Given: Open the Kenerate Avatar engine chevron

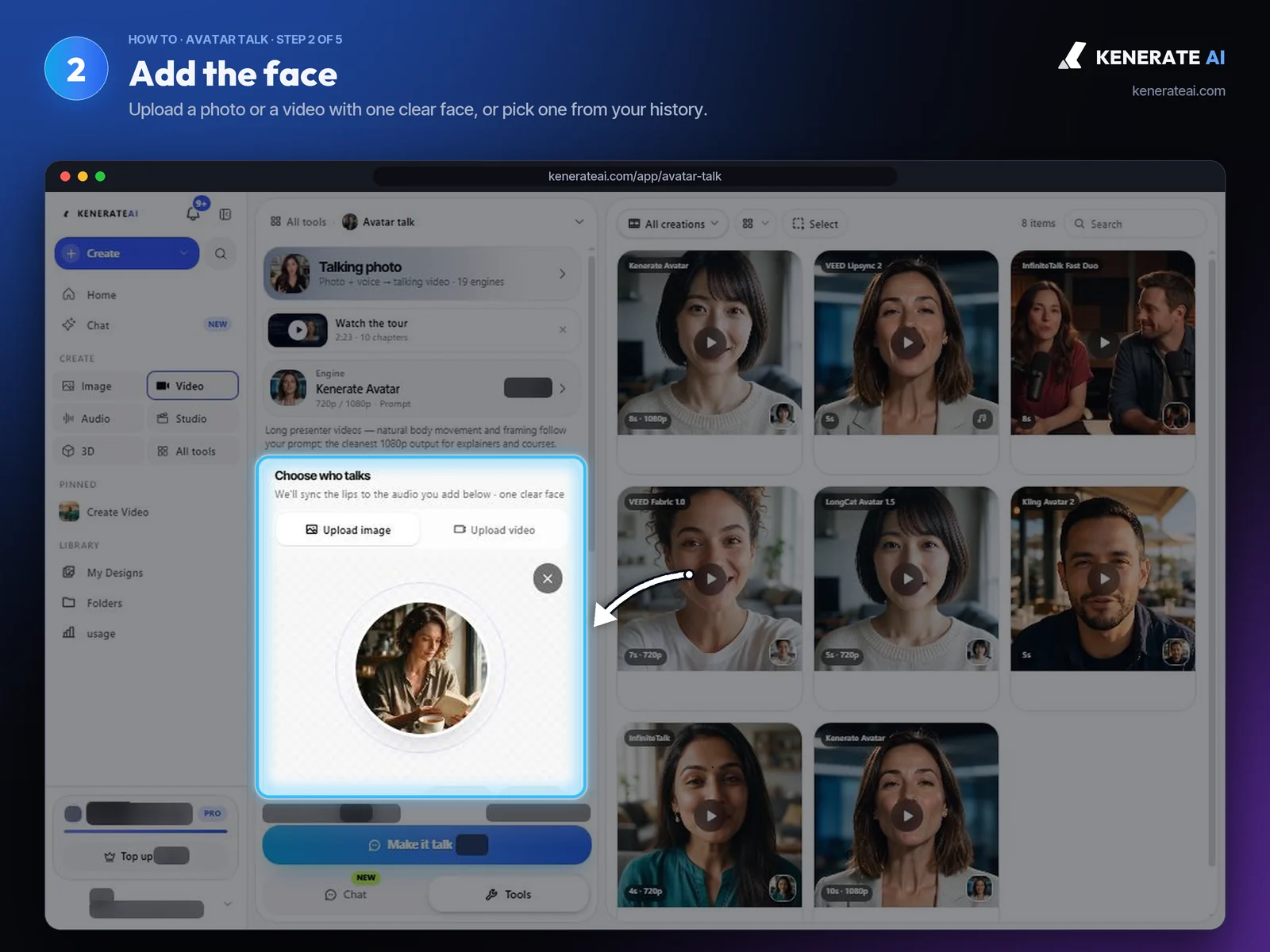Looking at the screenshot, I should 563,389.
